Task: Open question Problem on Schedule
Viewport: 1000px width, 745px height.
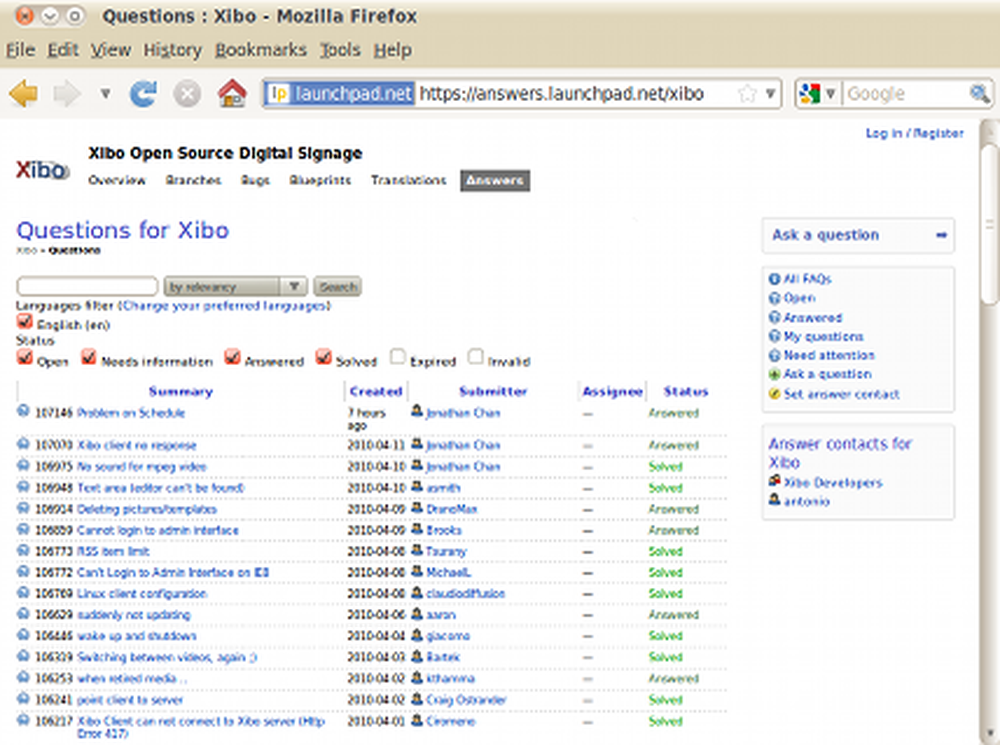Action: point(131,413)
